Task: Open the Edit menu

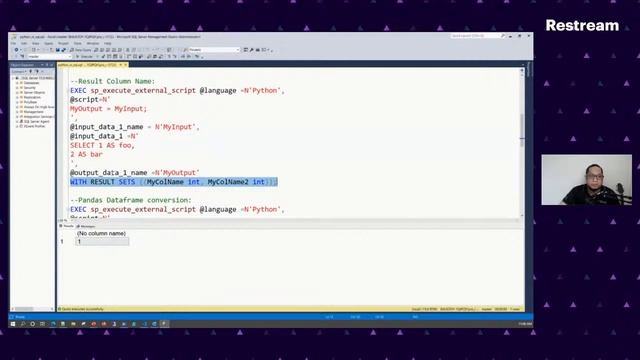Action: coord(24,43)
